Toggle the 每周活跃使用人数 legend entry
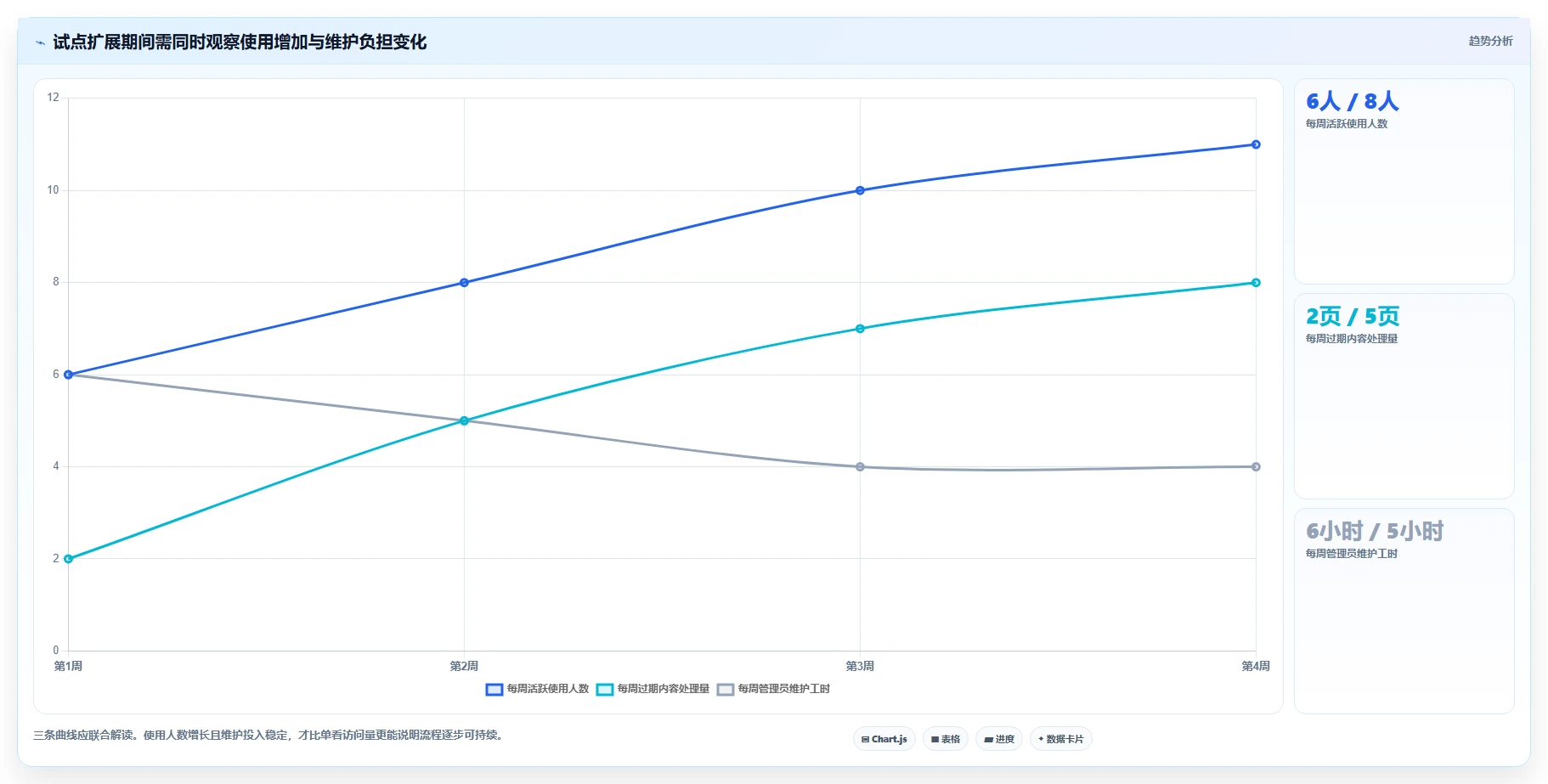 pyautogui.click(x=537, y=689)
